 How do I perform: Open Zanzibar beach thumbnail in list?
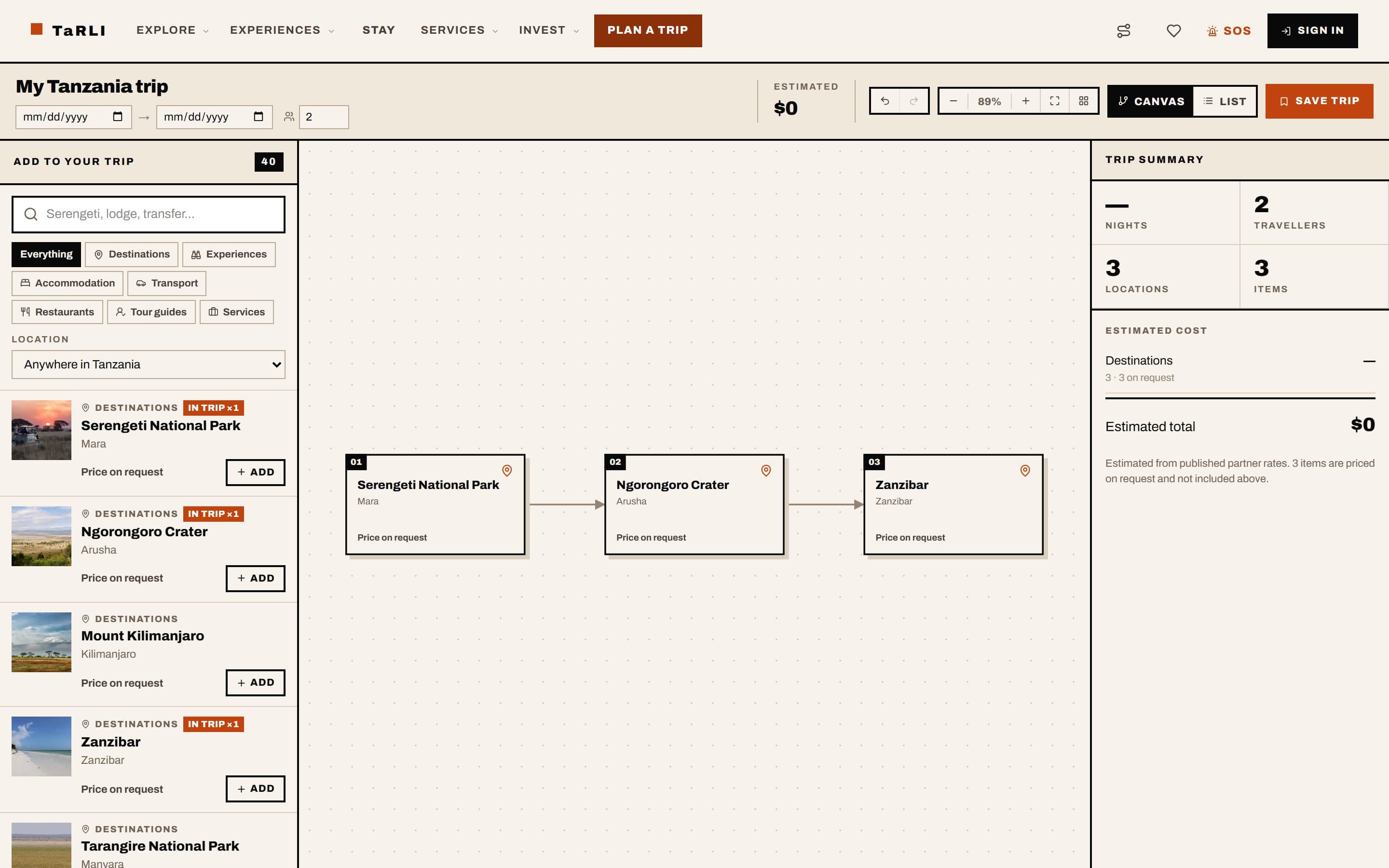[x=41, y=746]
